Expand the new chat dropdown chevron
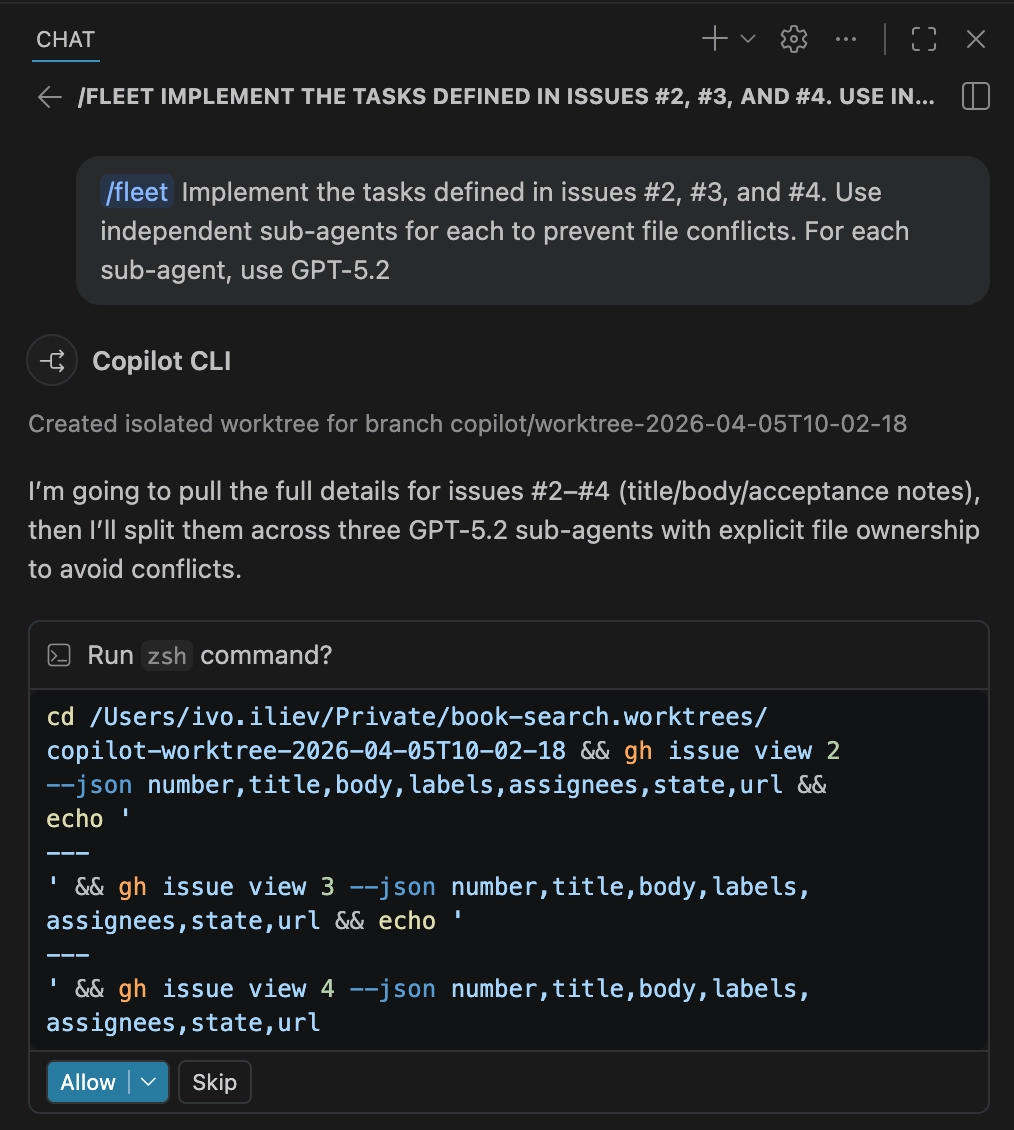The height and width of the screenshot is (1130, 1014). point(748,39)
